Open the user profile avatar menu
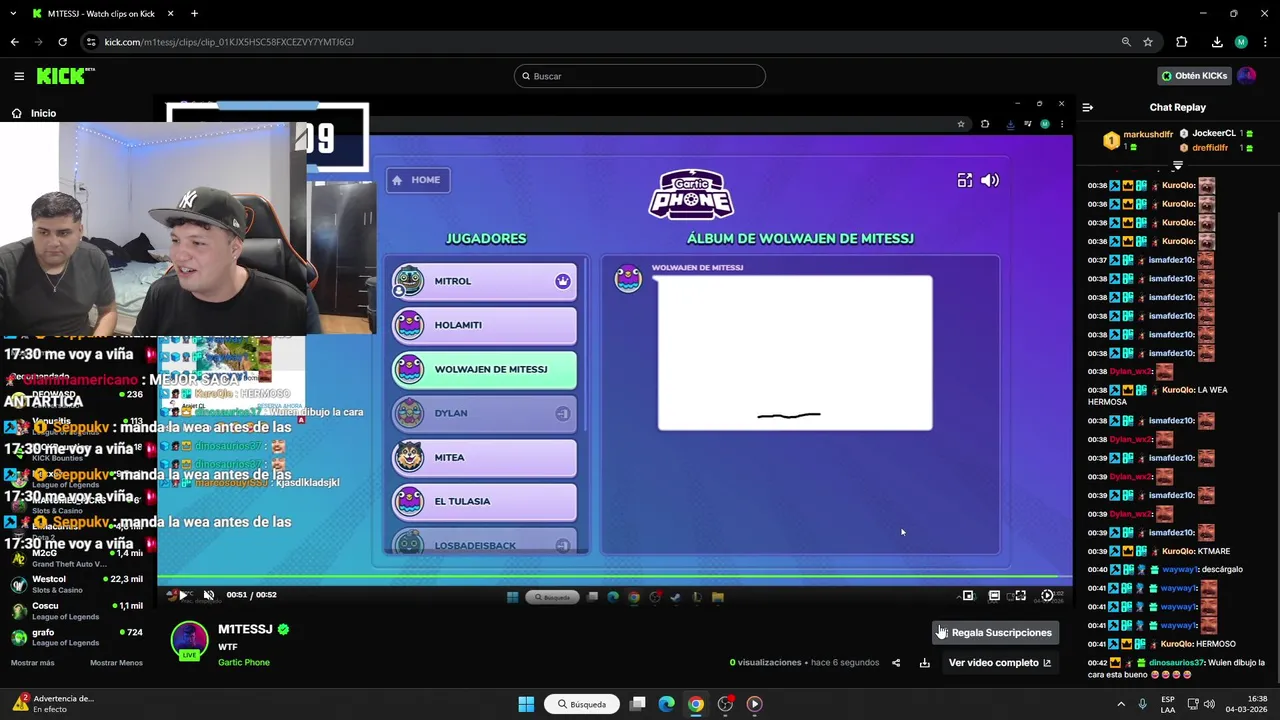This screenshot has height=720, width=1280. pyautogui.click(x=1246, y=76)
